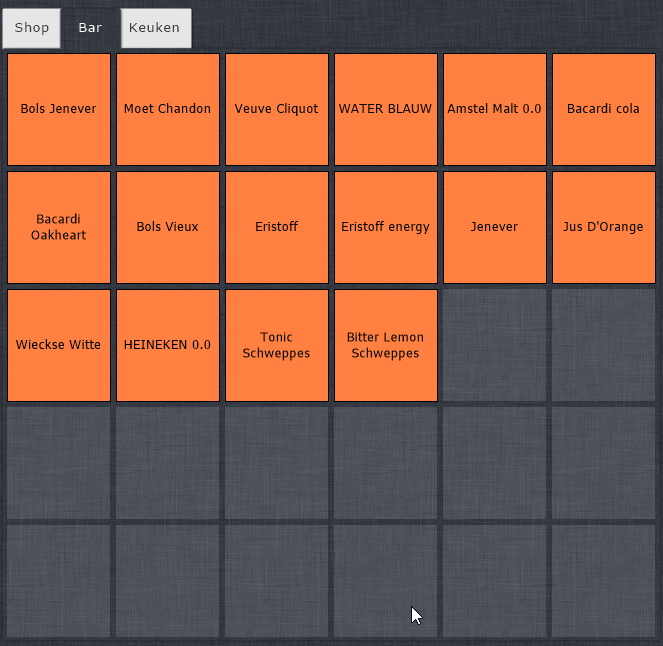Click the Bacardi Oakheart product
Viewport: 663px width, 646px height.
pos(59,227)
